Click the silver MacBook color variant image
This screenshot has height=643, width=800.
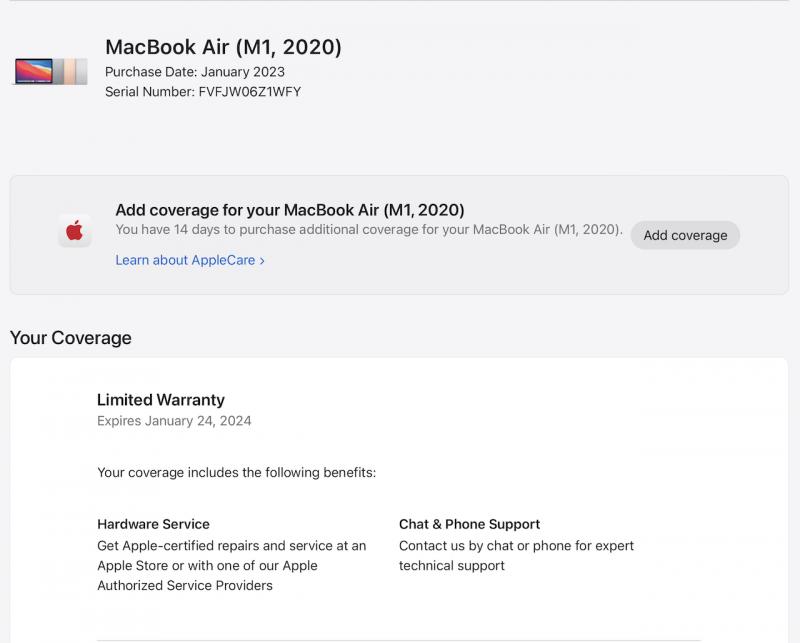click(x=82, y=71)
